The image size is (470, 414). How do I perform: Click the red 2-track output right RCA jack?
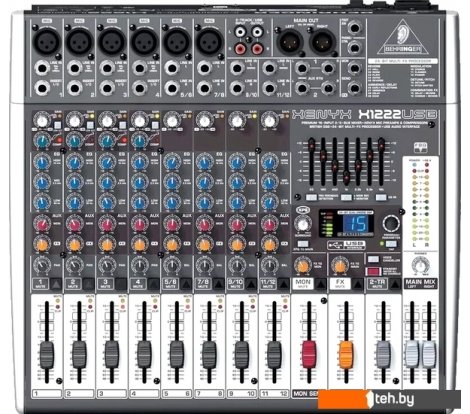[x=257, y=49]
